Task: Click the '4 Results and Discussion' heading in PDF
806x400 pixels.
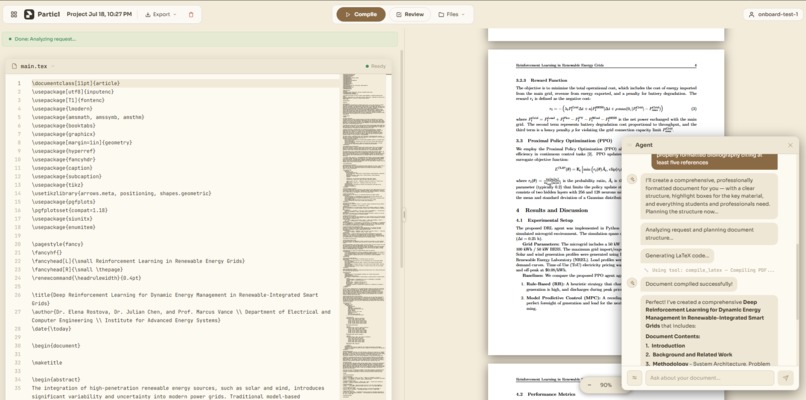Action: click(552, 210)
